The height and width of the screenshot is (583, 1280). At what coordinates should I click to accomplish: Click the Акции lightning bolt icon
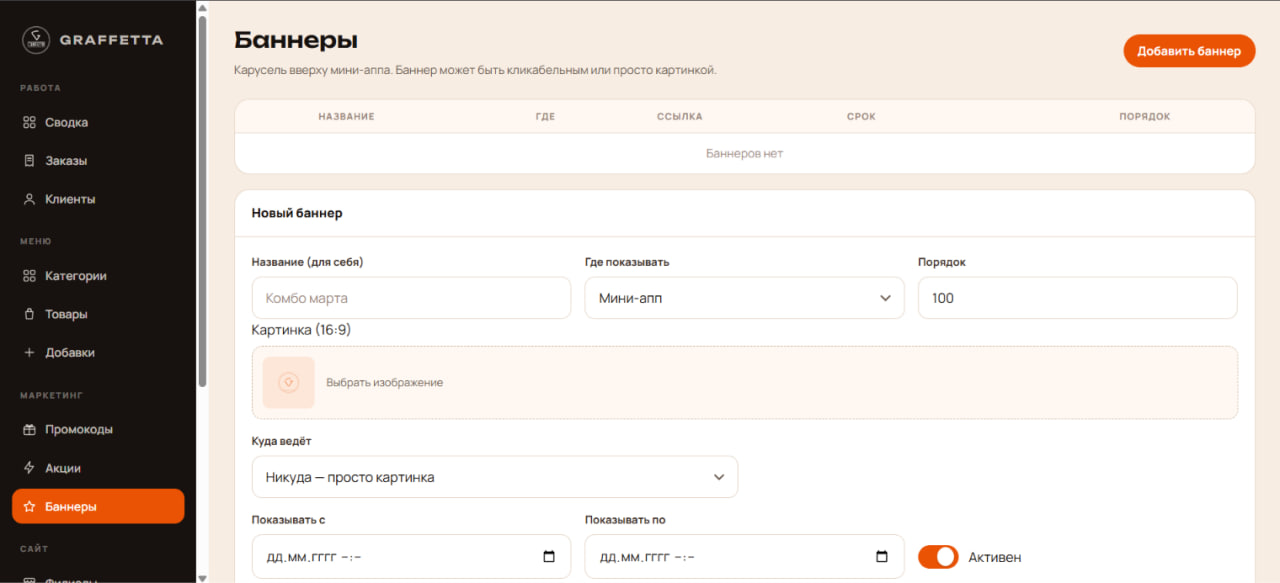click(x=29, y=468)
